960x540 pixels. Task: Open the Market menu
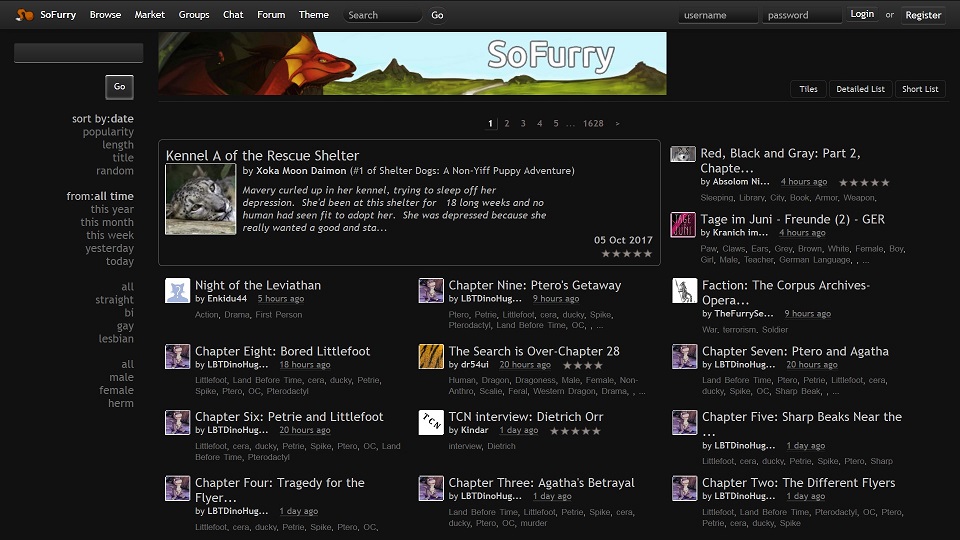pyautogui.click(x=149, y=15)
